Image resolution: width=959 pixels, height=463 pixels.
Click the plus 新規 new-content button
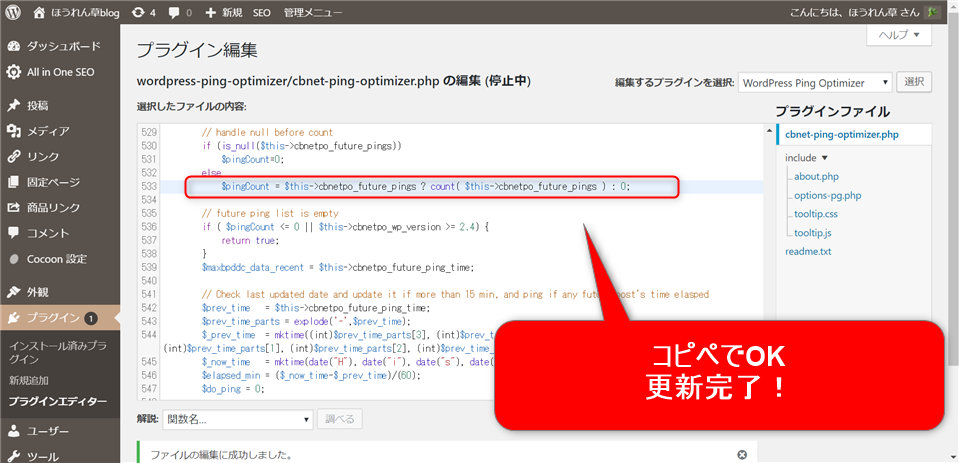224,12
